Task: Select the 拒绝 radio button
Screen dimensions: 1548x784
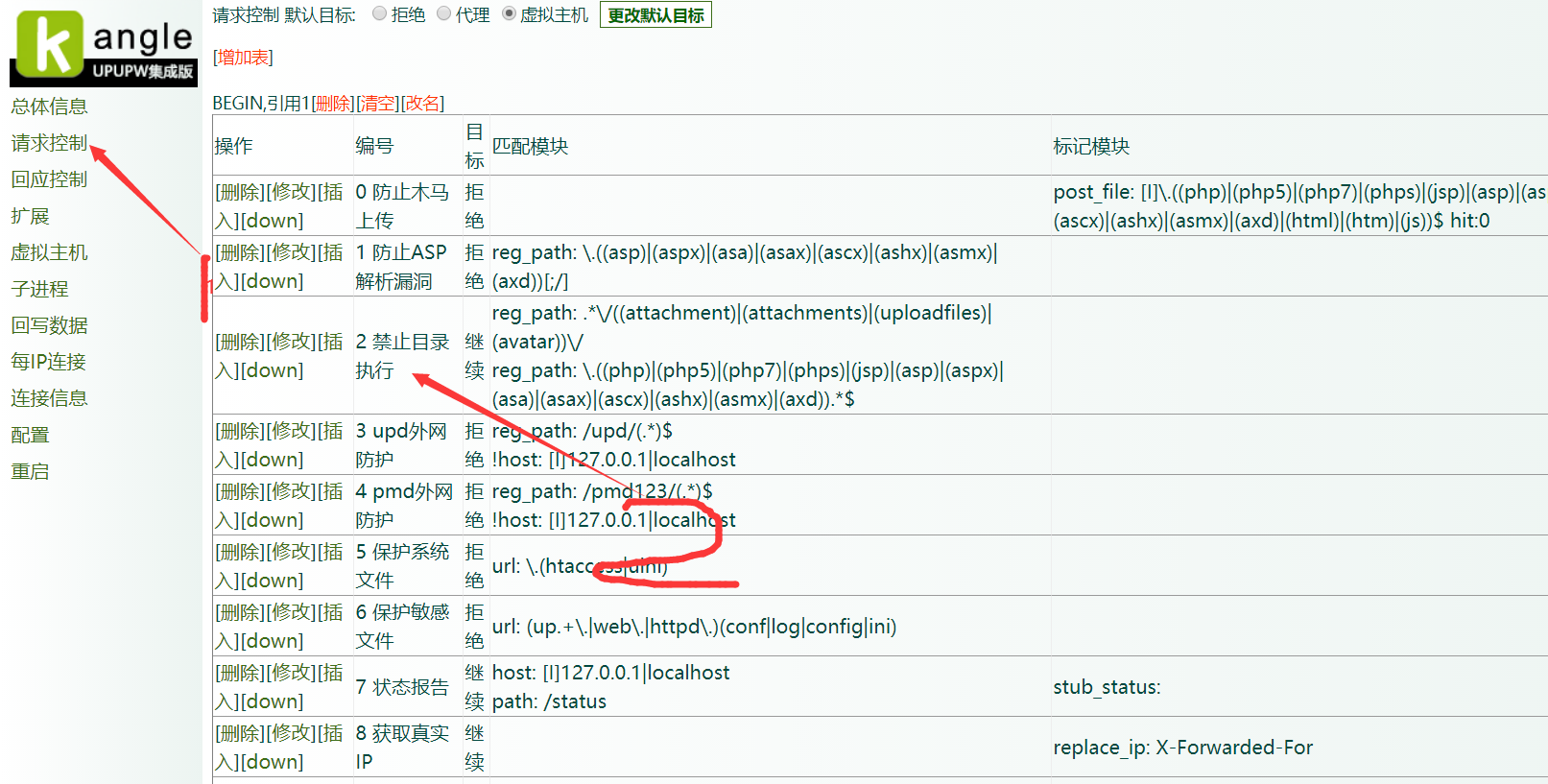Action: tap(380, 14)
